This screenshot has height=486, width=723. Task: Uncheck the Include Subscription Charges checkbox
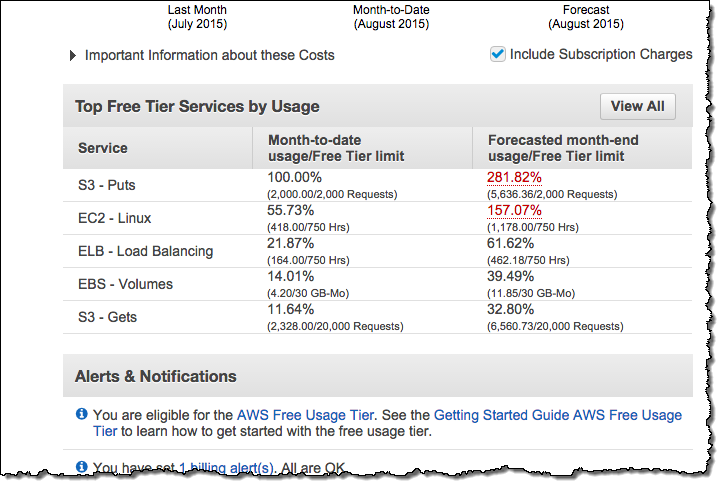[497, 54]
